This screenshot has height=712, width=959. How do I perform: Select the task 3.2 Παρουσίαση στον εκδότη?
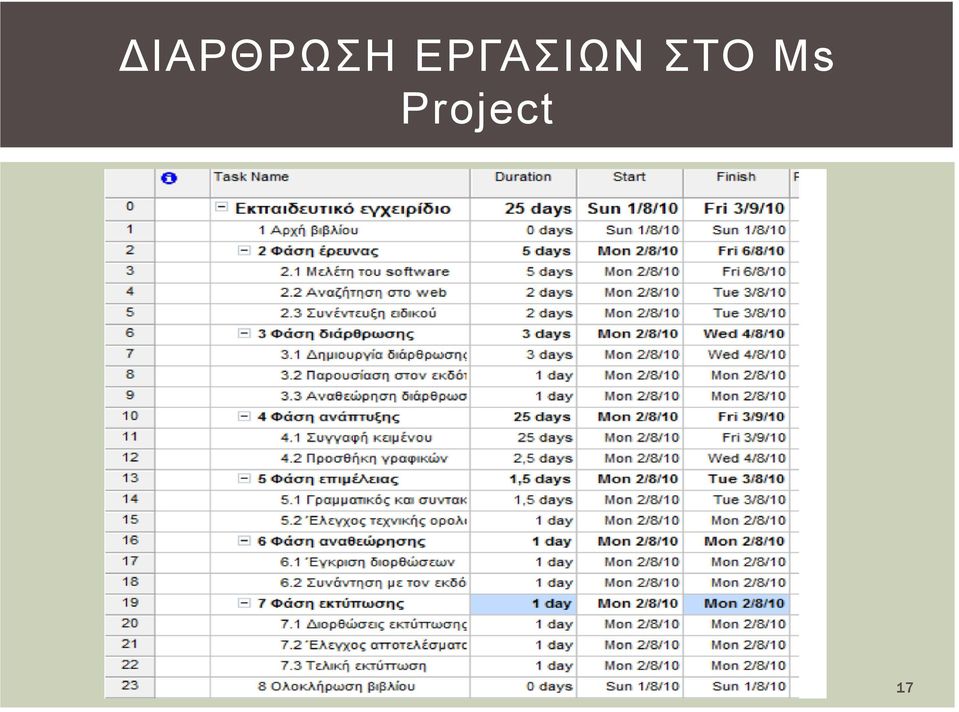[x=374, y=376]
